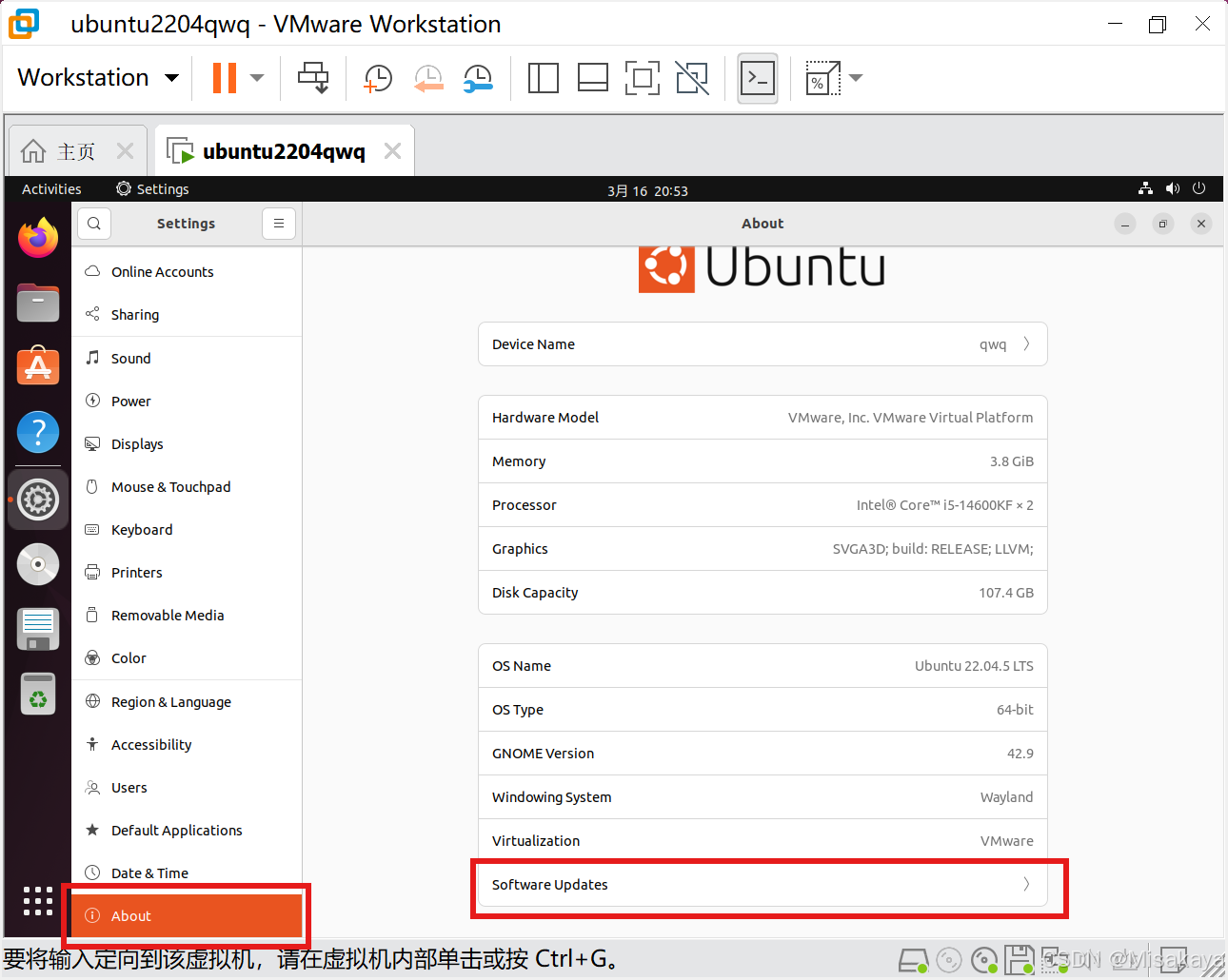Select Printers in the sidebar
This screenshot has width=1228, height=980.
187,573
